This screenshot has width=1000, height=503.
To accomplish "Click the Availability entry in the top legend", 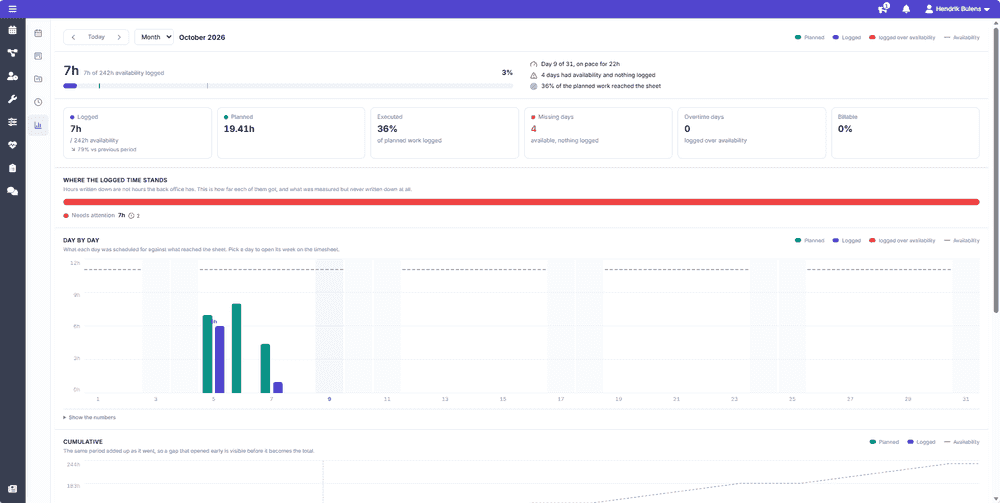I will [962, 38].
